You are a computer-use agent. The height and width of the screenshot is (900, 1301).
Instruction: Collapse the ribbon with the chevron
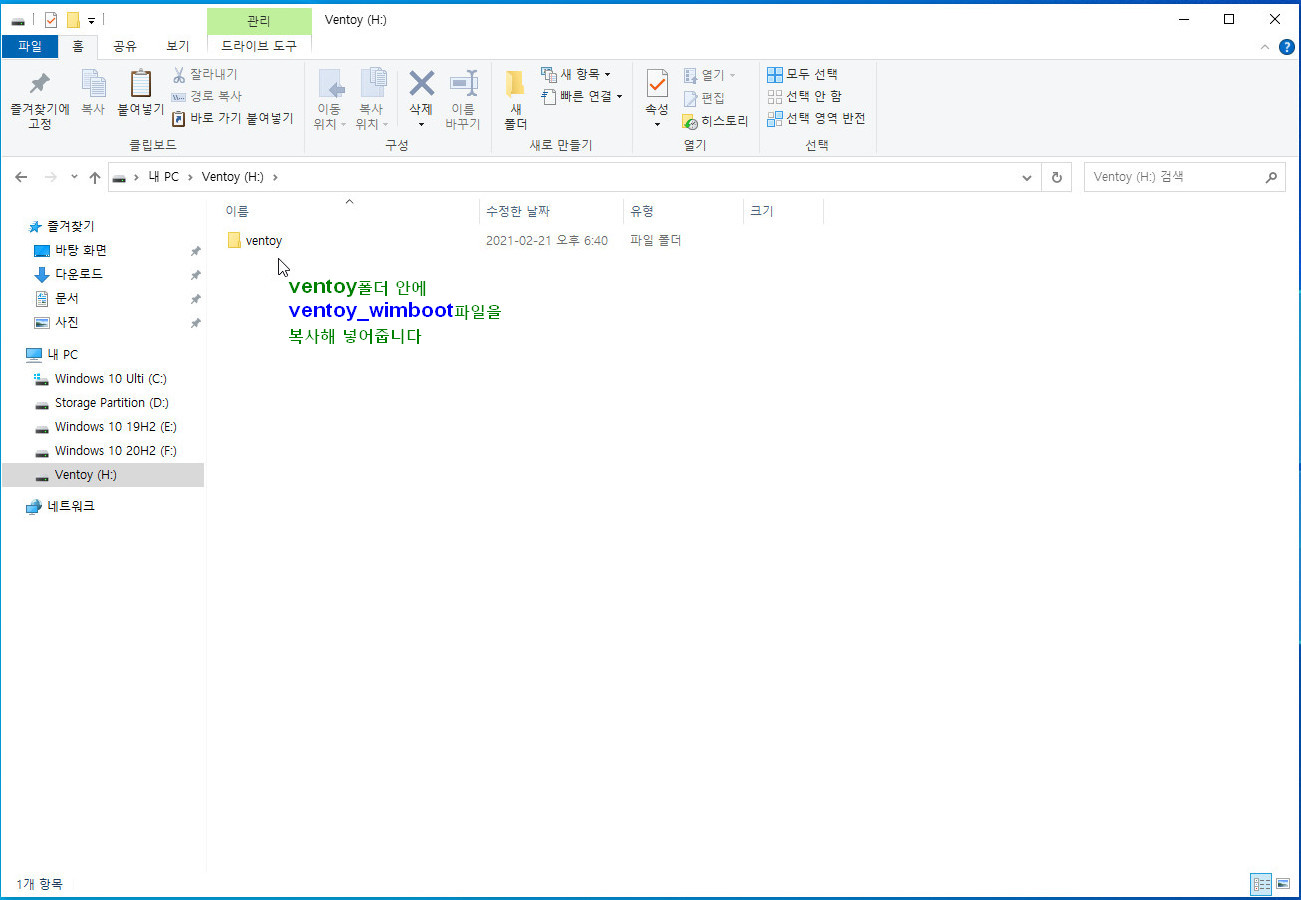point(1265,47)
